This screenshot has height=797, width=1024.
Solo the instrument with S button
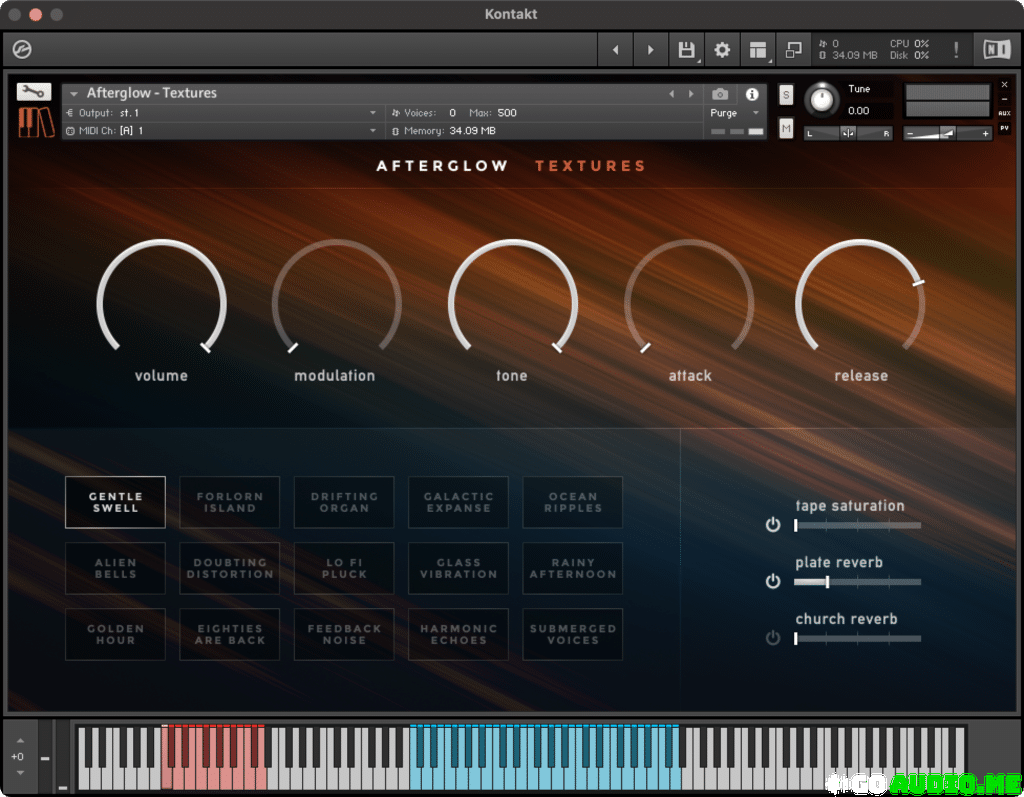tap(786, 95)
